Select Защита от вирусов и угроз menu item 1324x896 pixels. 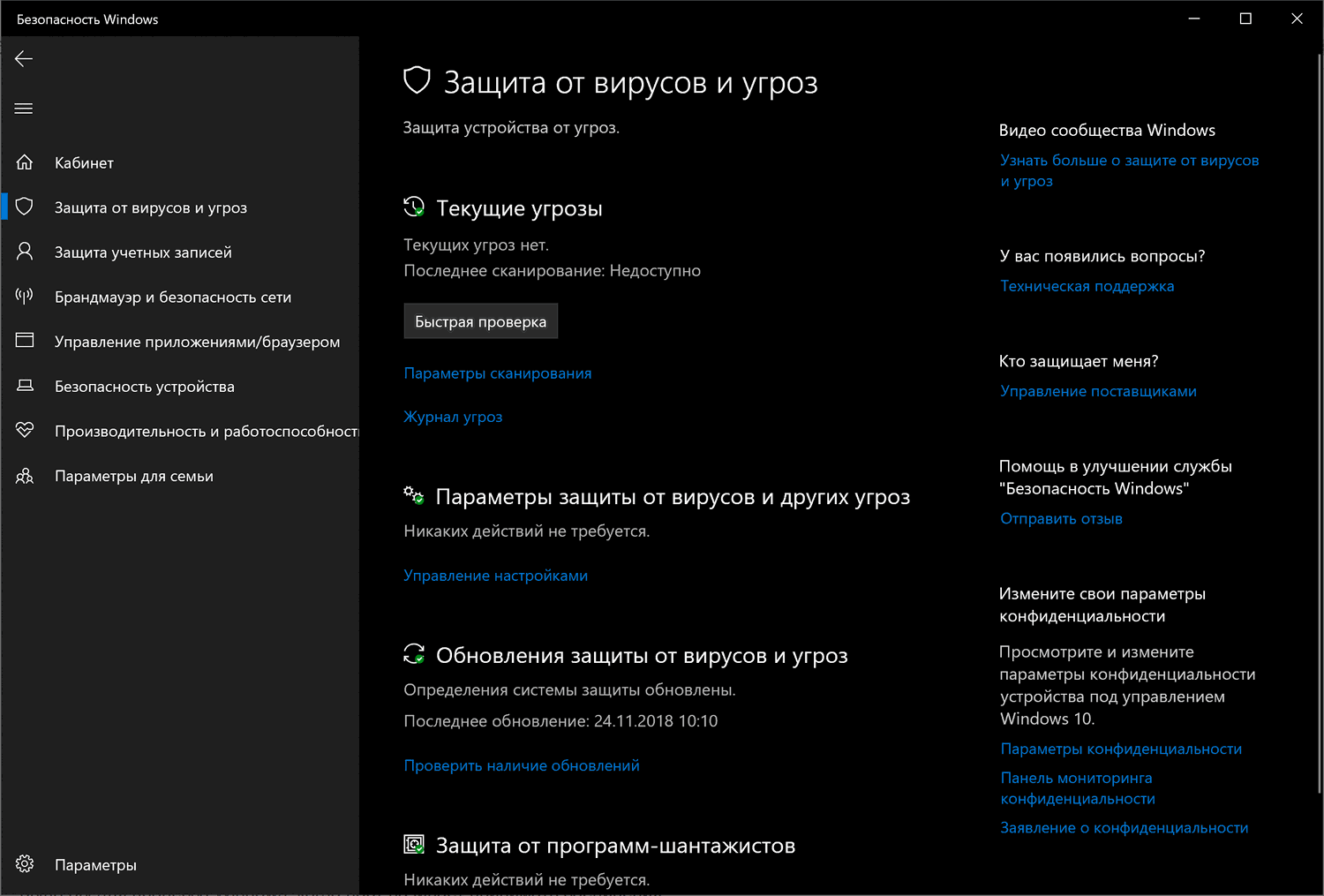(x=151, y=207)
